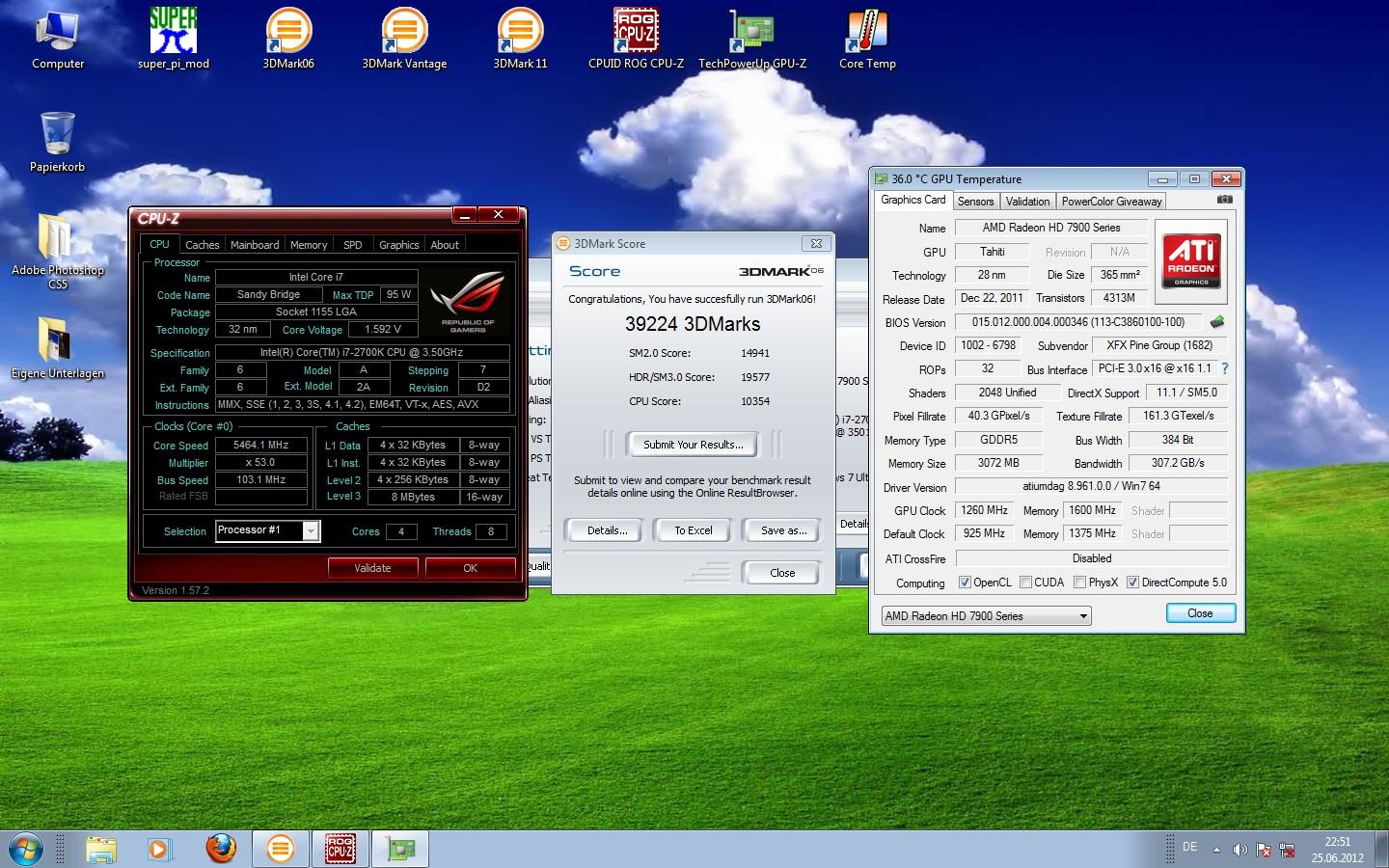
Task: Click the Close button in GPU-Z
Action: click(1200, 613)
